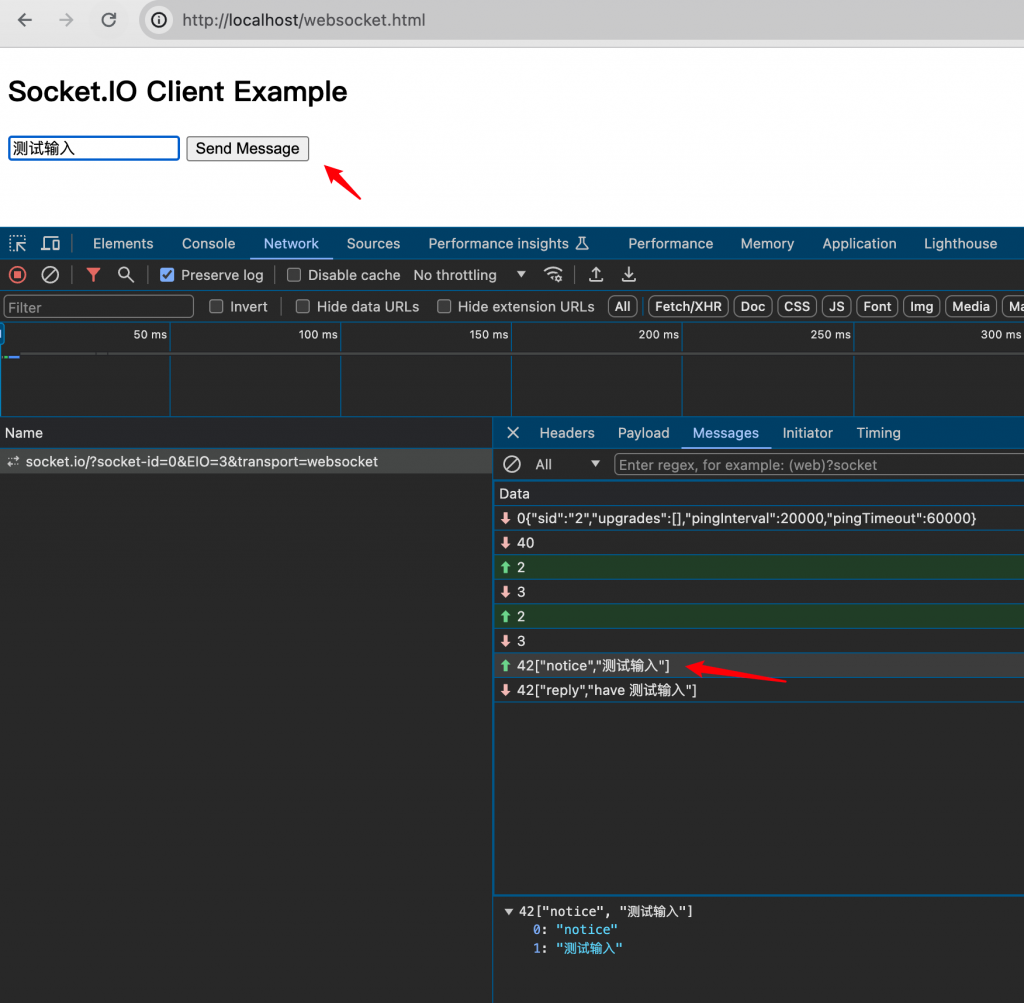The image size is (1024, 1003).
Task: Open network conditions Wi-Fi icon
Action: [553, 275]
